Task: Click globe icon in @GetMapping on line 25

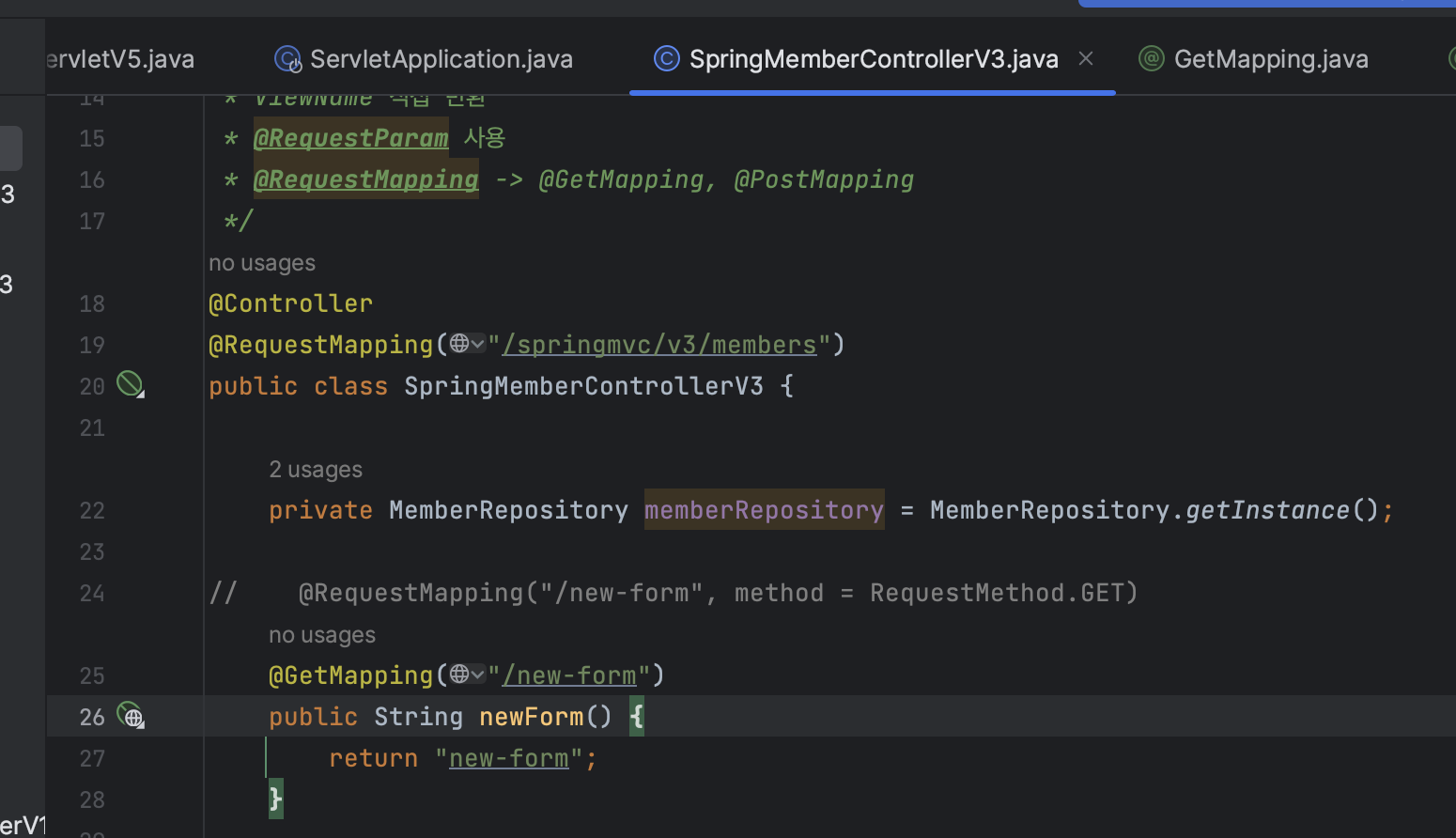Action: tap(459, 675)
